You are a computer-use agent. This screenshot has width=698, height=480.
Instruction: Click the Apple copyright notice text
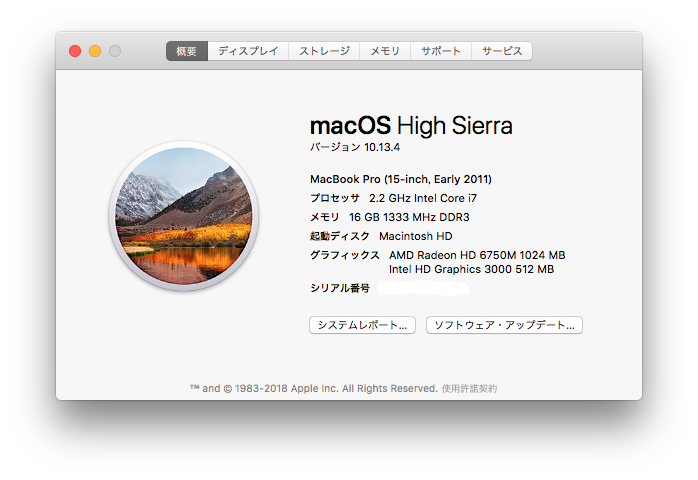(314, 389)
